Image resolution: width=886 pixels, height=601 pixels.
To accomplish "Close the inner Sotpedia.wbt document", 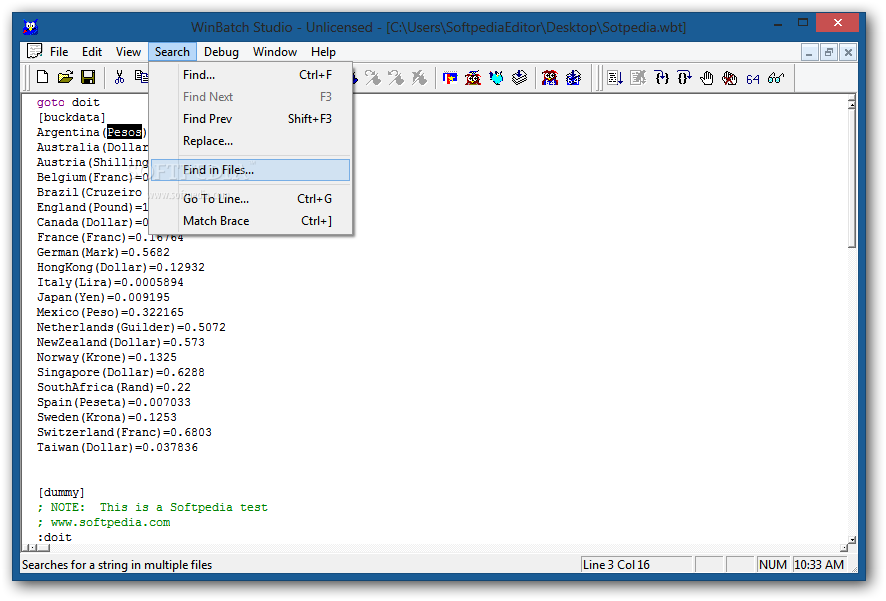I will (x=848, y=53).
